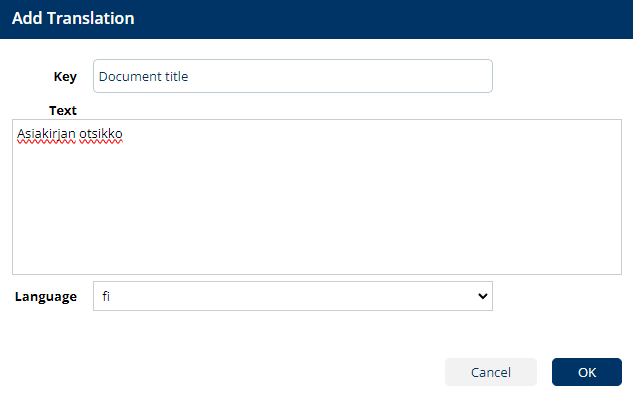Image resolution: width=633 pixels, height=400 pixels.
Task: Confirm the translation with the OK button
Action: pos(586,372)
